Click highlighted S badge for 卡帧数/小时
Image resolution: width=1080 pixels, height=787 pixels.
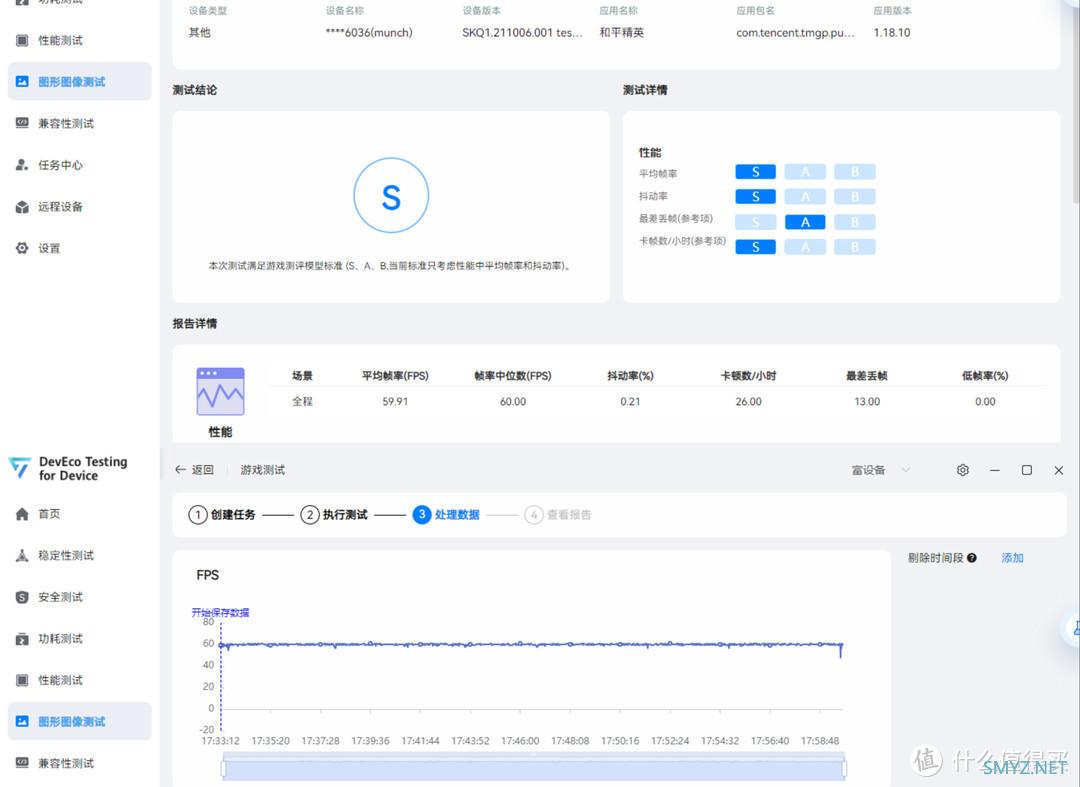(756, 246)
